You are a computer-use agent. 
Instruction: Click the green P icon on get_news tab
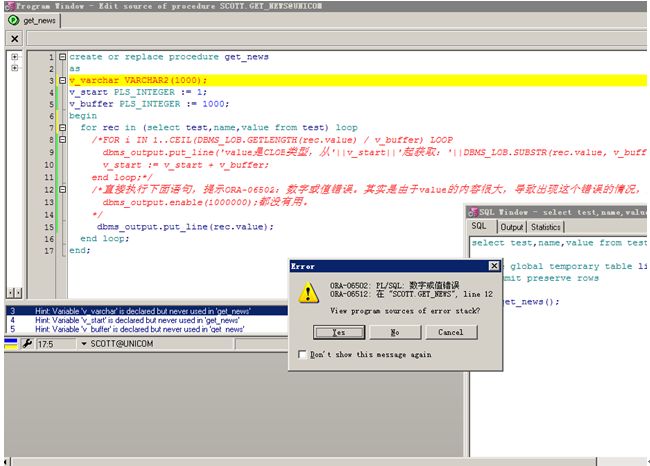(x=14, y=20)
